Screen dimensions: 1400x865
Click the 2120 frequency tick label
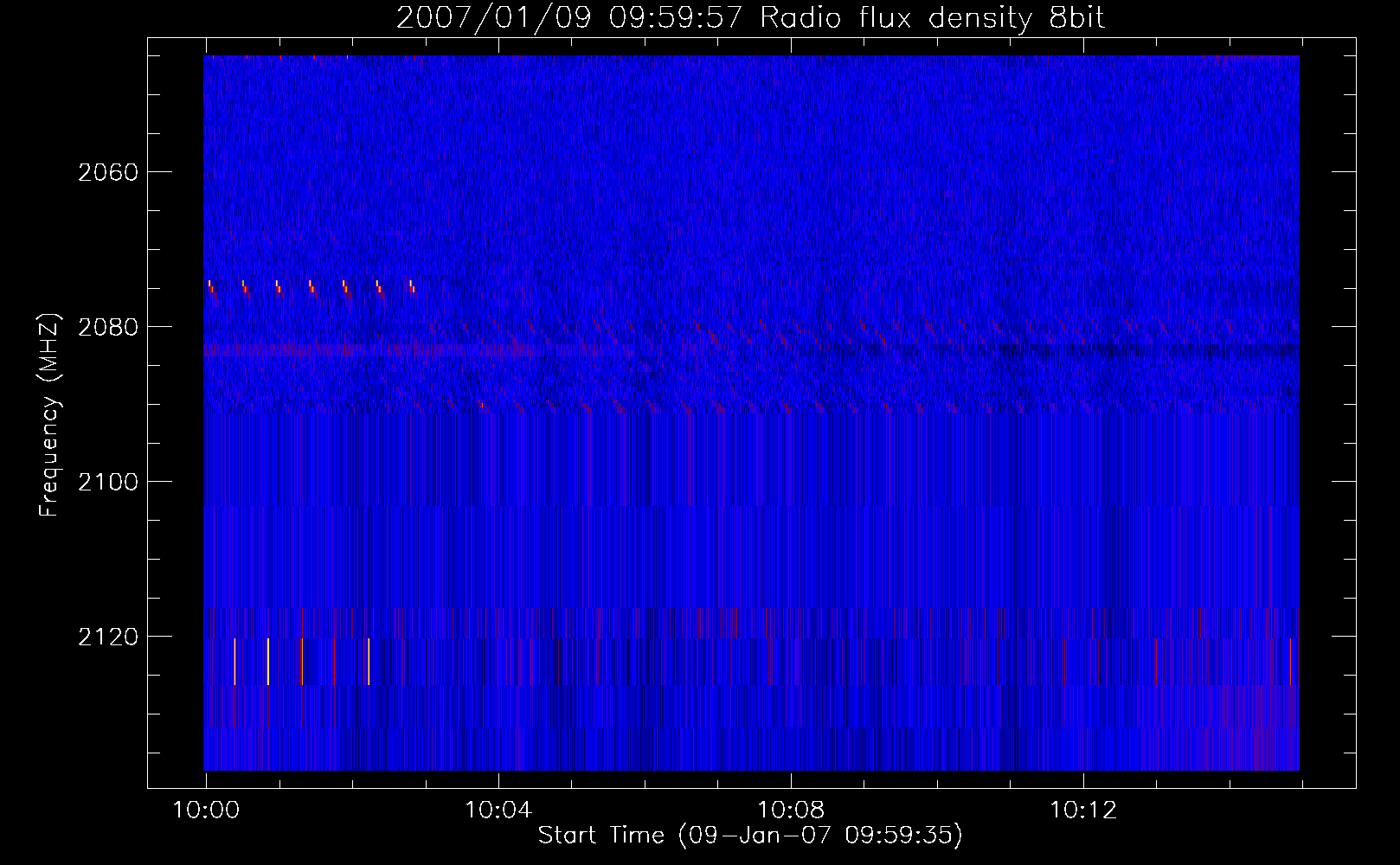[x=108, y=637]
